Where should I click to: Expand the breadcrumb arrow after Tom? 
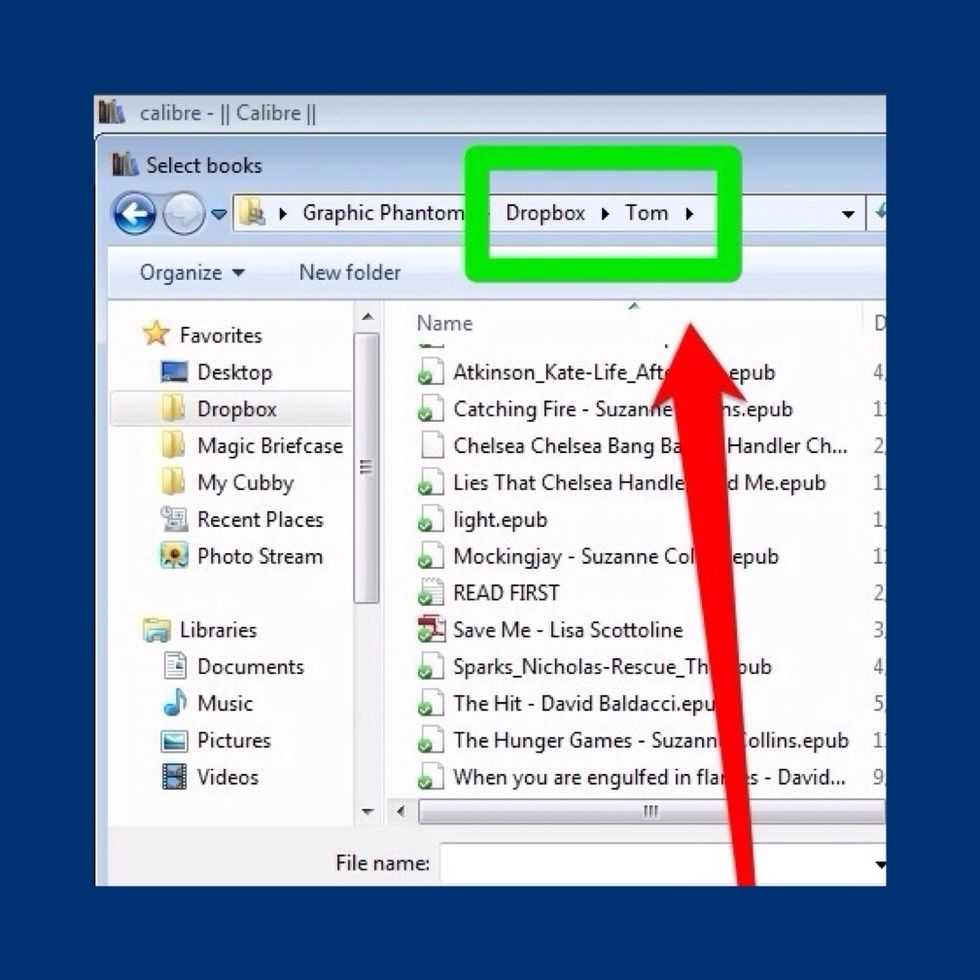coord(689,214)
